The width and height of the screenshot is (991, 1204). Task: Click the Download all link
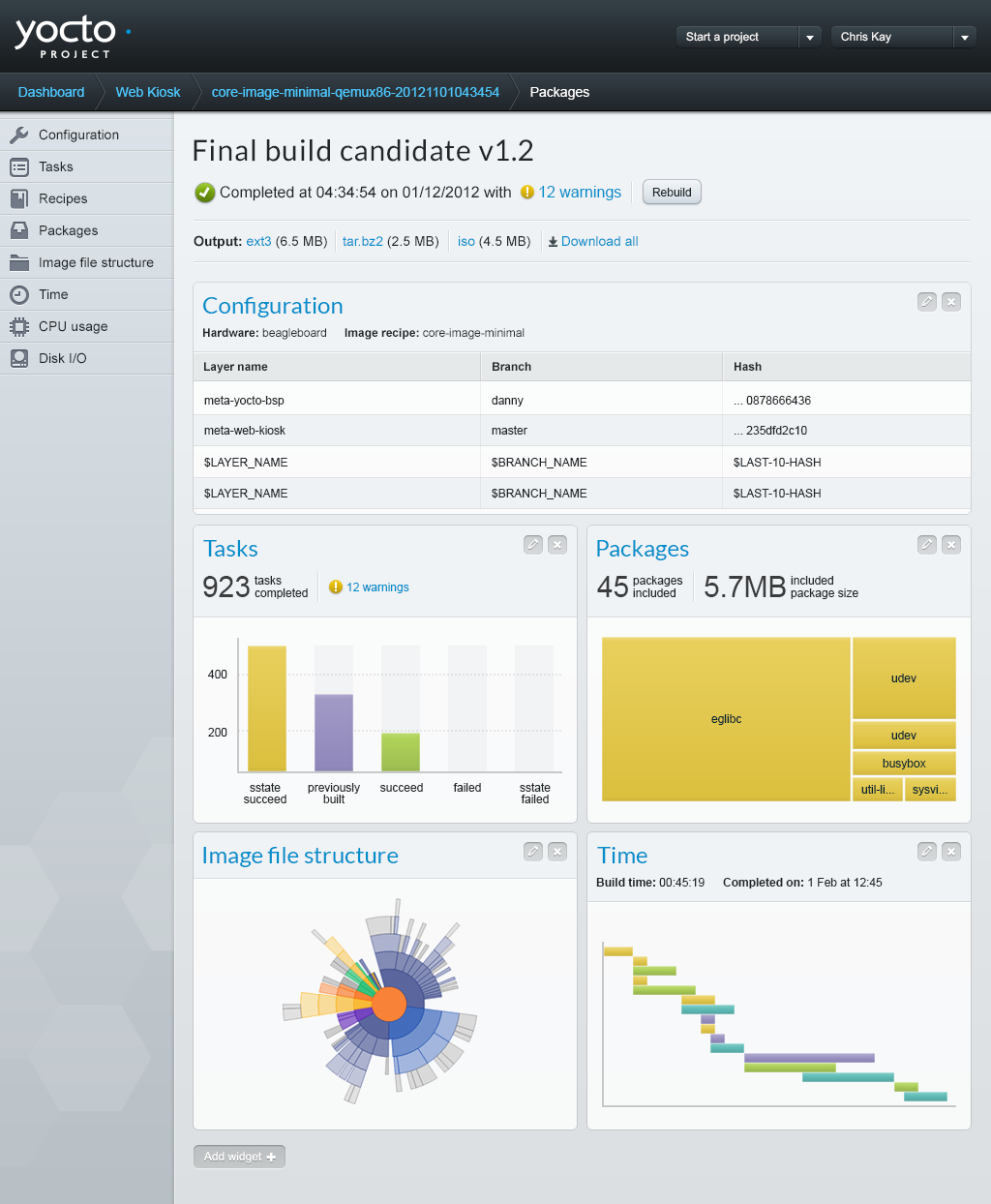(599, 242)
